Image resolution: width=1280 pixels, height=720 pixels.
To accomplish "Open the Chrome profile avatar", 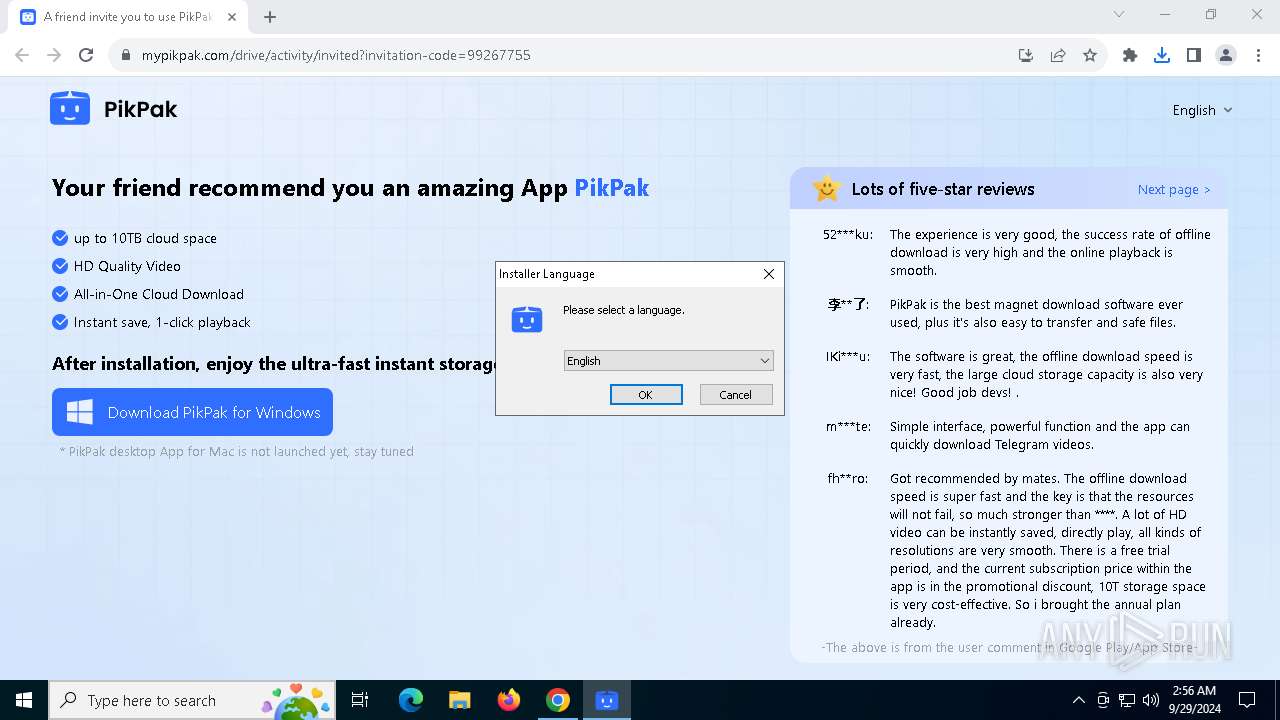I will [1226, 55].
